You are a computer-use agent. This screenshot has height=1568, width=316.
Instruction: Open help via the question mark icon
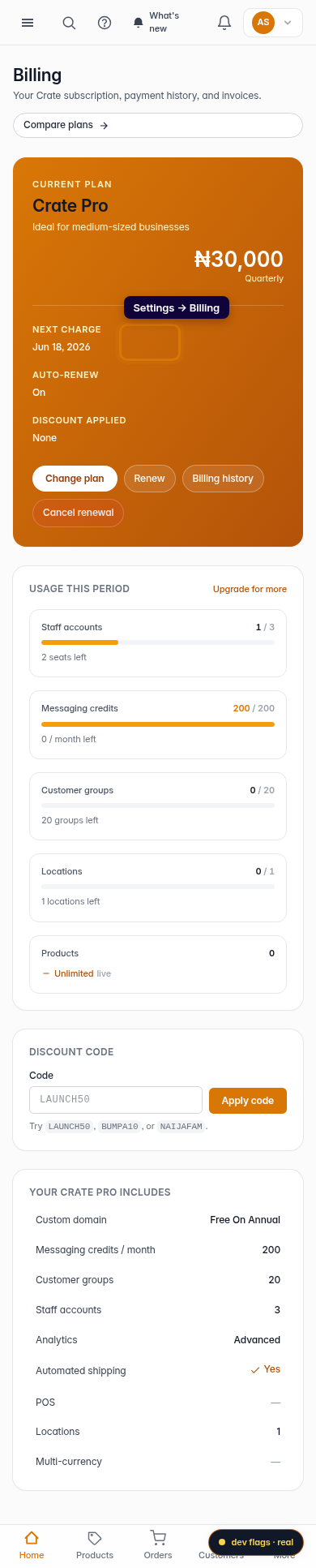coord(105,23)
